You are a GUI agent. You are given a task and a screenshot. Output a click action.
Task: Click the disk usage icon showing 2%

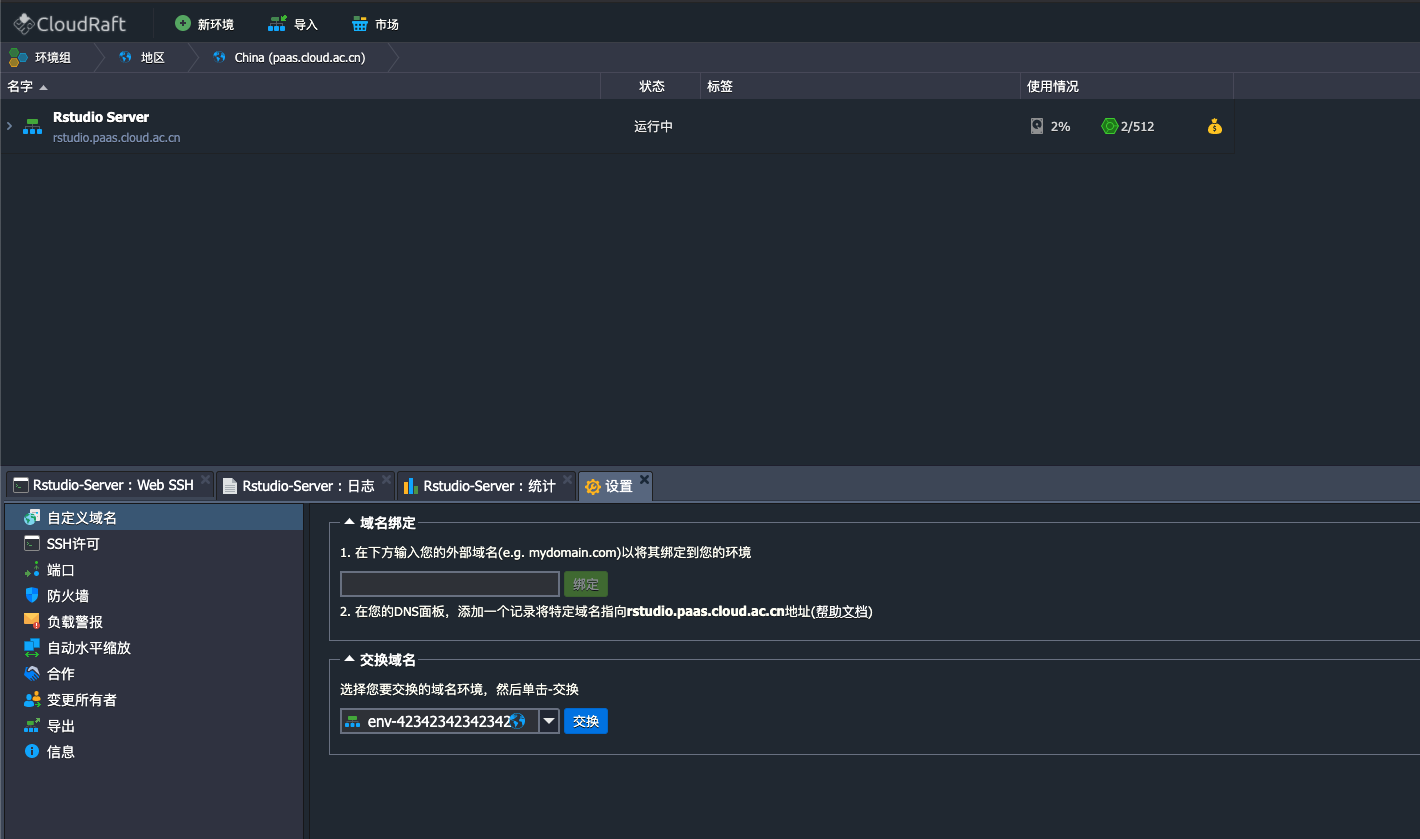[1037, 127]
